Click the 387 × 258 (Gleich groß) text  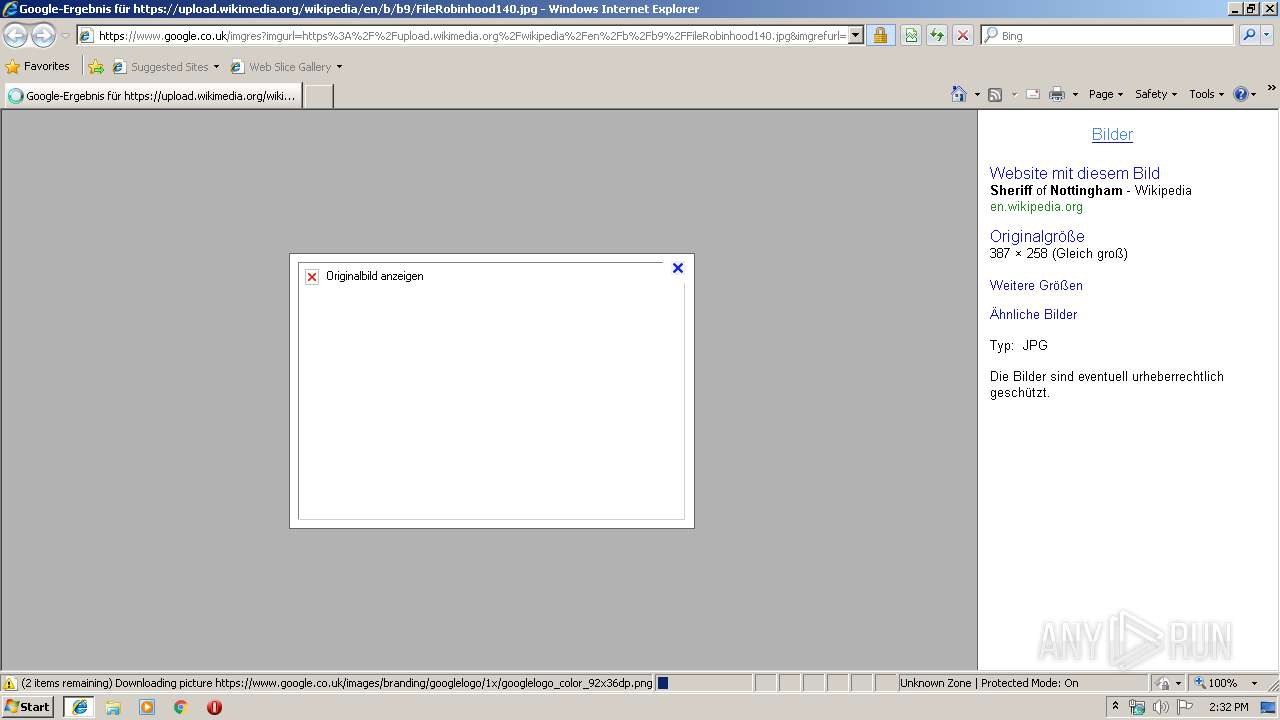(x=1059, y=254)
